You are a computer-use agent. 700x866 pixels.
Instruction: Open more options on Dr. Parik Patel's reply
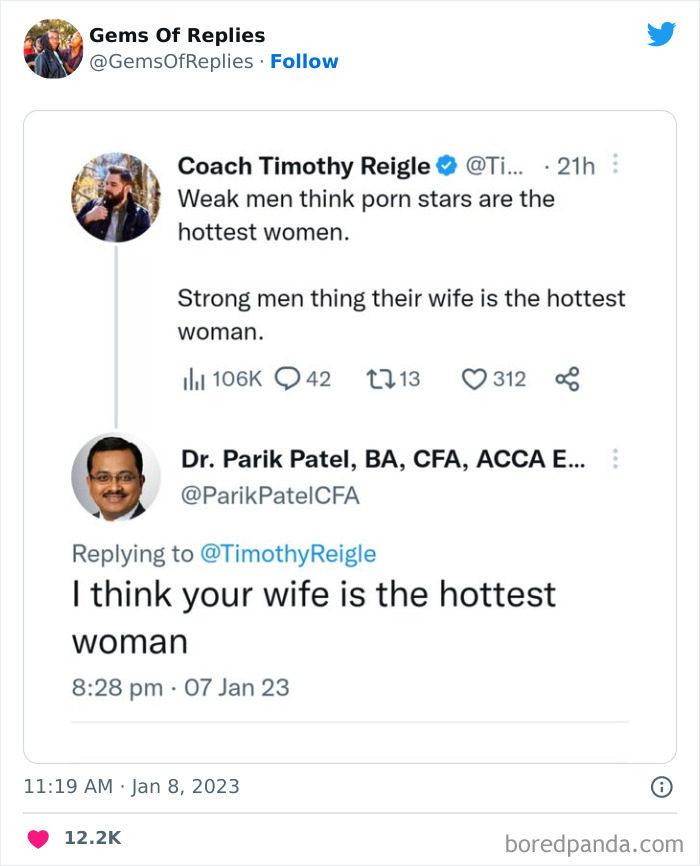pos(615,458)
